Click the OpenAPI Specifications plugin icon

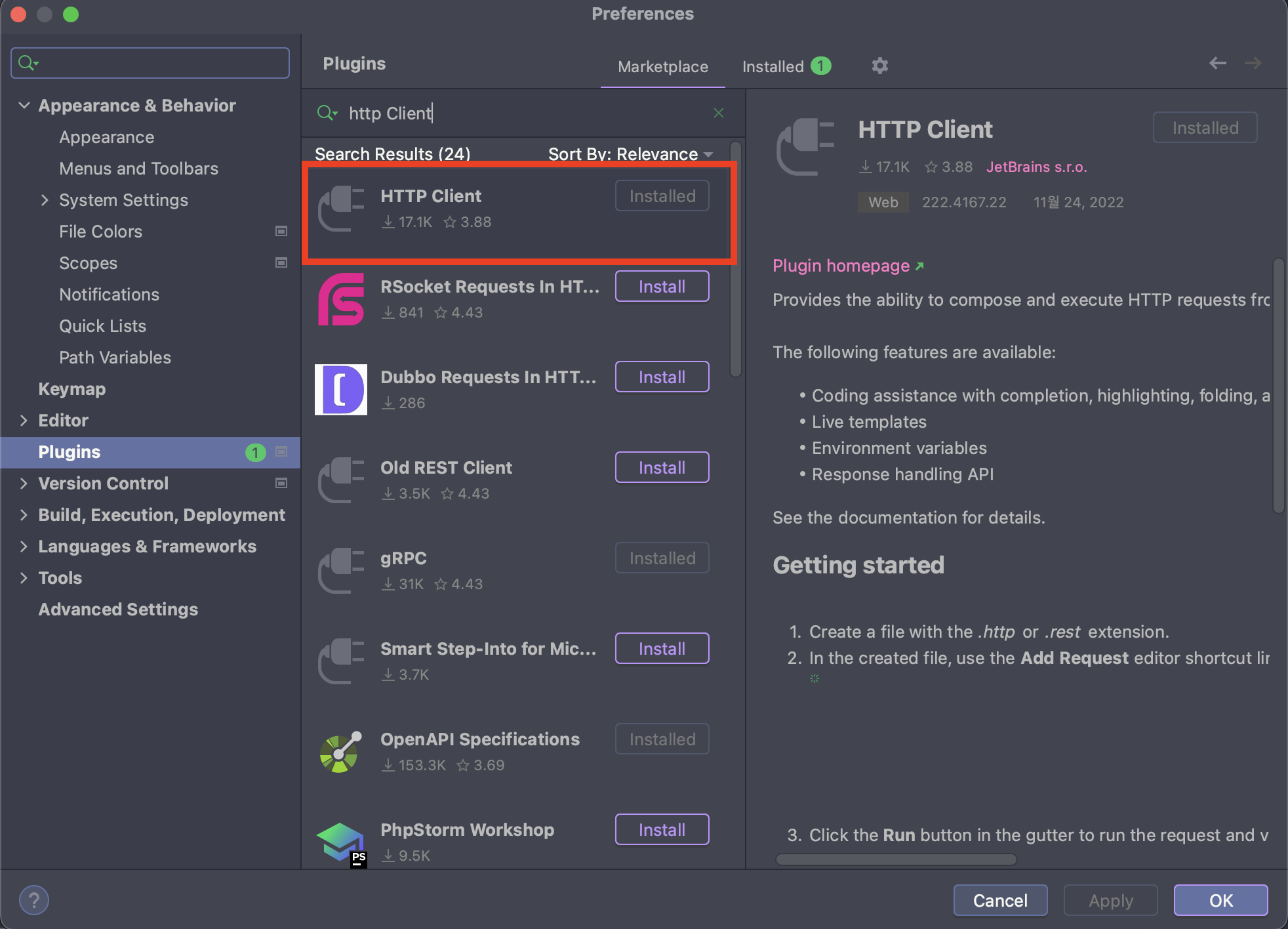click(341, 752)
